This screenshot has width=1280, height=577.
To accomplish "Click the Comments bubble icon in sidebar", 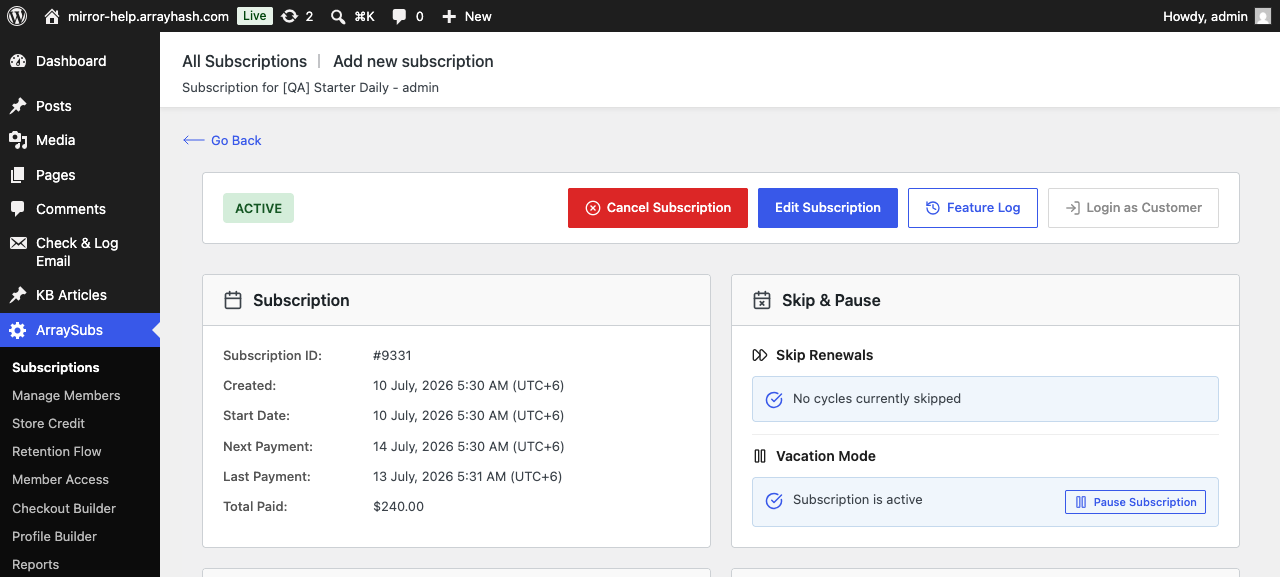I will (18, 209).
